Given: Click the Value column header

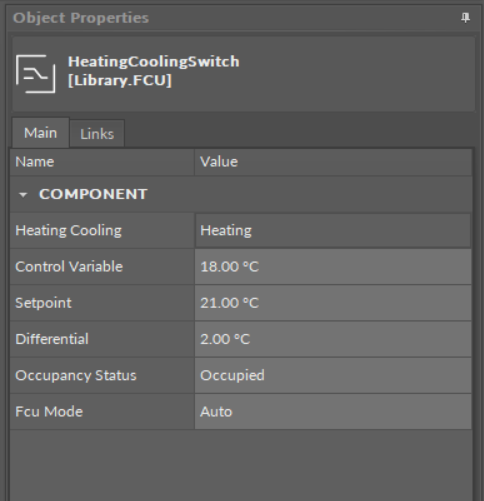Looking at the screenshot, I should [x=333, y=162].
